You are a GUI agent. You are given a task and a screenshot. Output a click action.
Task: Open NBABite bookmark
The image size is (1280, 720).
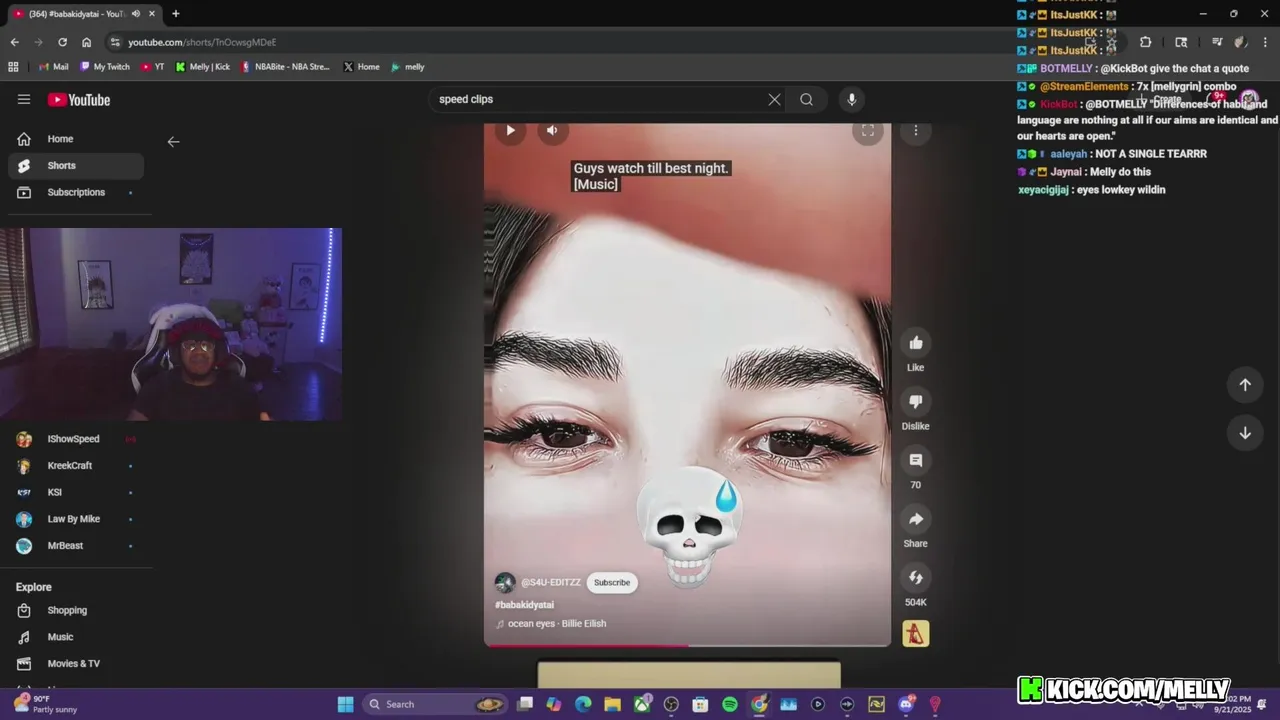click(285, 67)
